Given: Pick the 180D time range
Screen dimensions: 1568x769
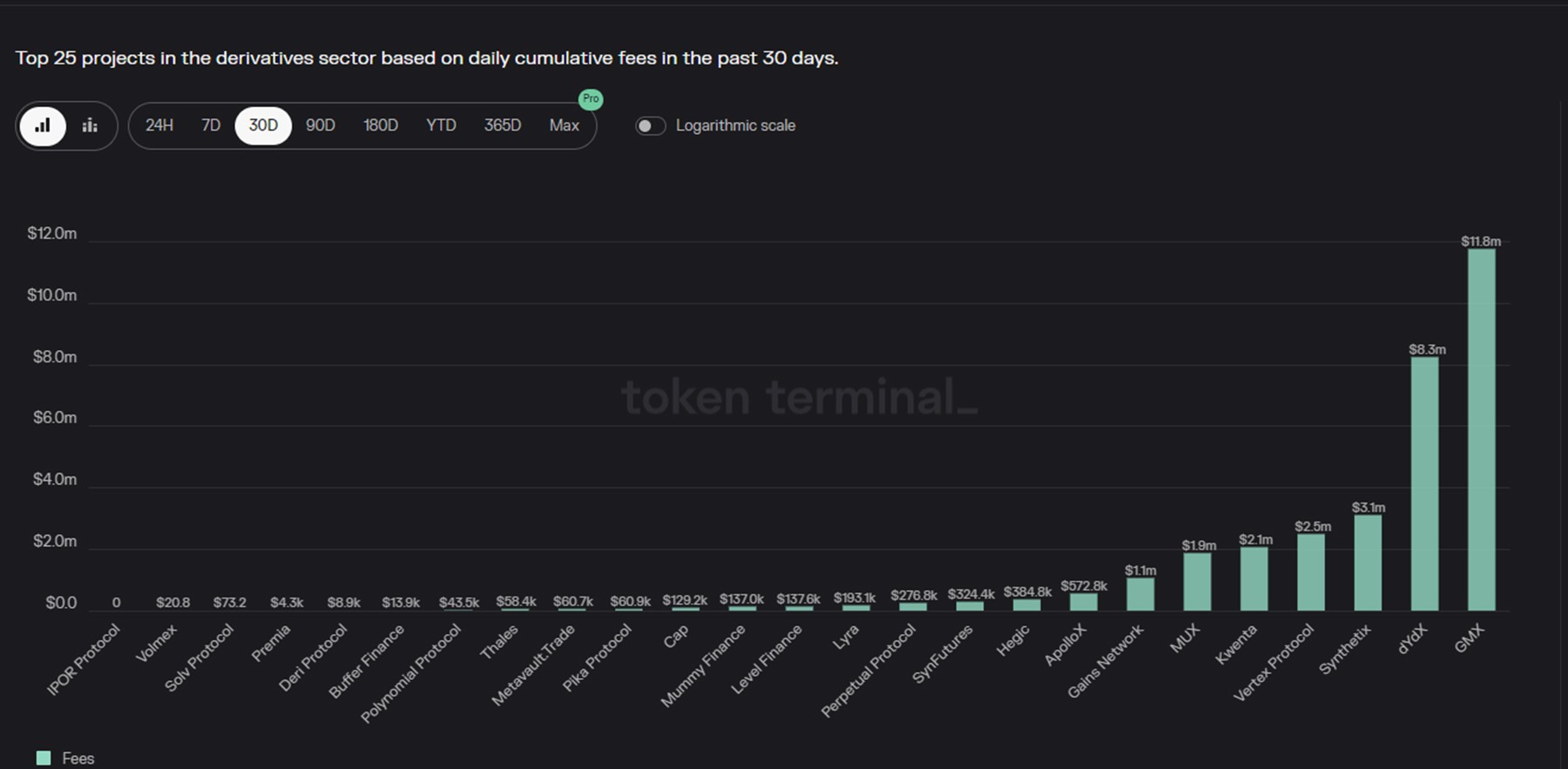Looking at the screenshot, I should pos(381,125).
